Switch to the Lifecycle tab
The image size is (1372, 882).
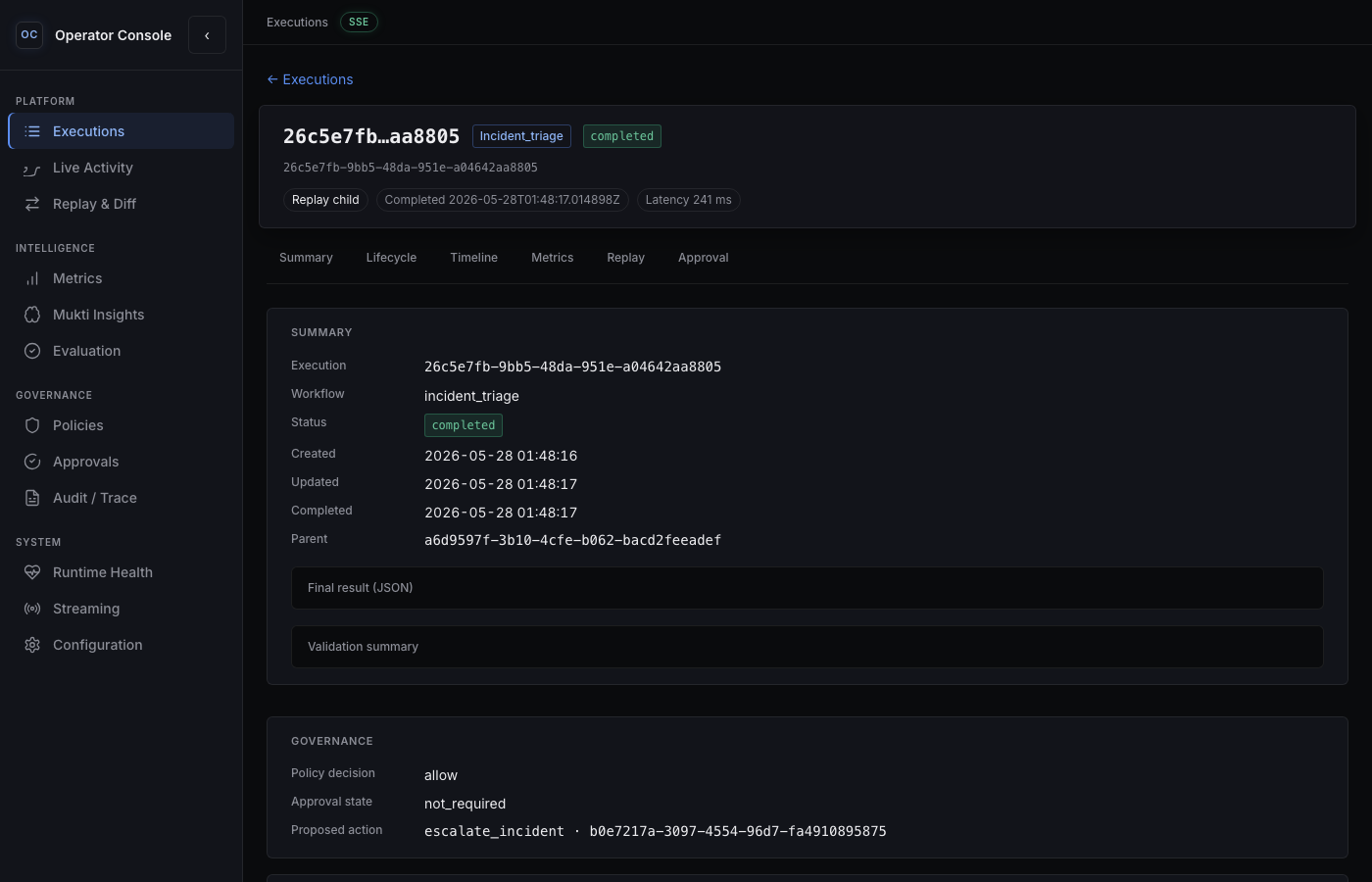tap(391, 258)
